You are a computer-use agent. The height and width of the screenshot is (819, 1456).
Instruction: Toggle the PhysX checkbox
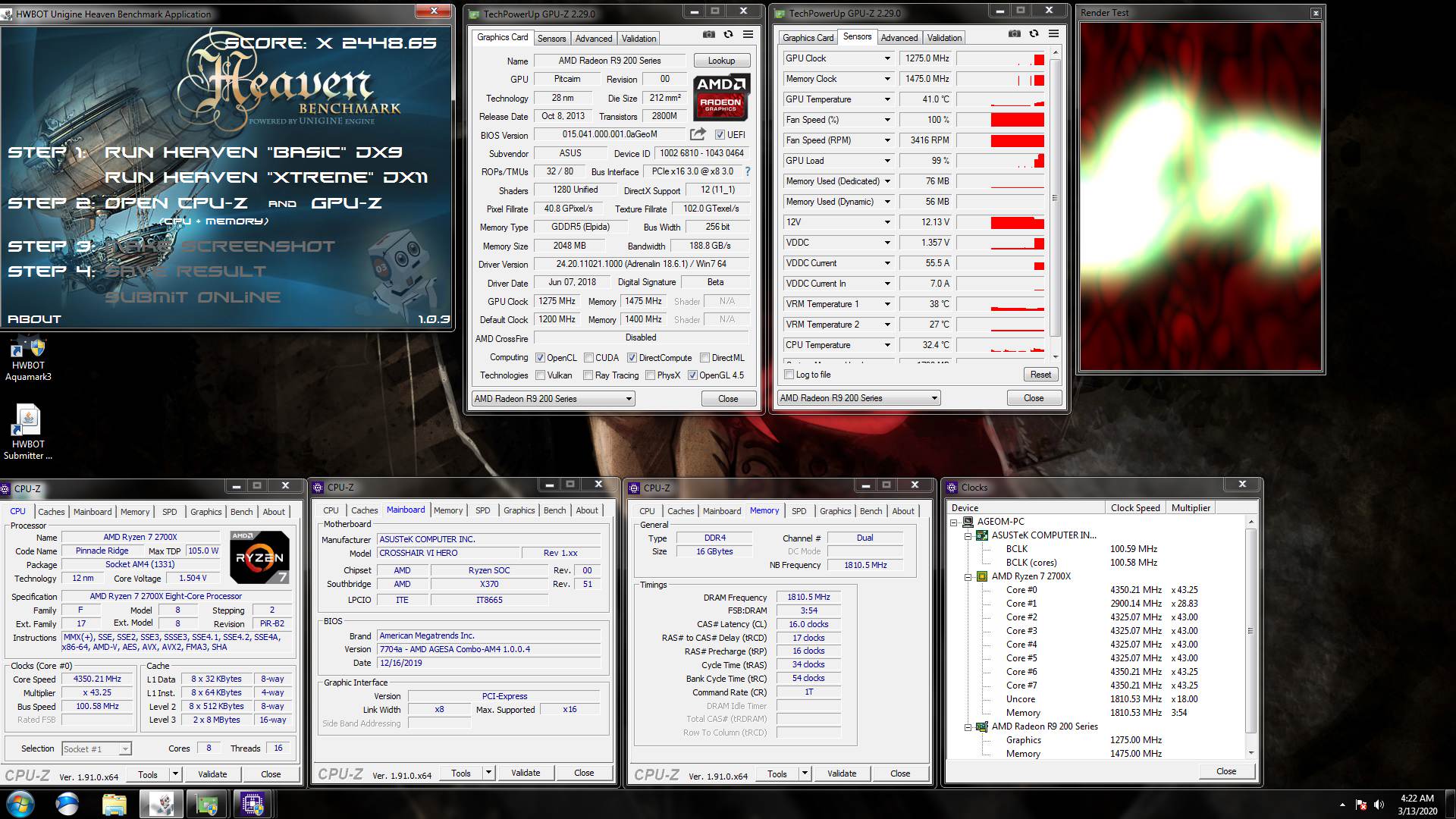(650, 375)
